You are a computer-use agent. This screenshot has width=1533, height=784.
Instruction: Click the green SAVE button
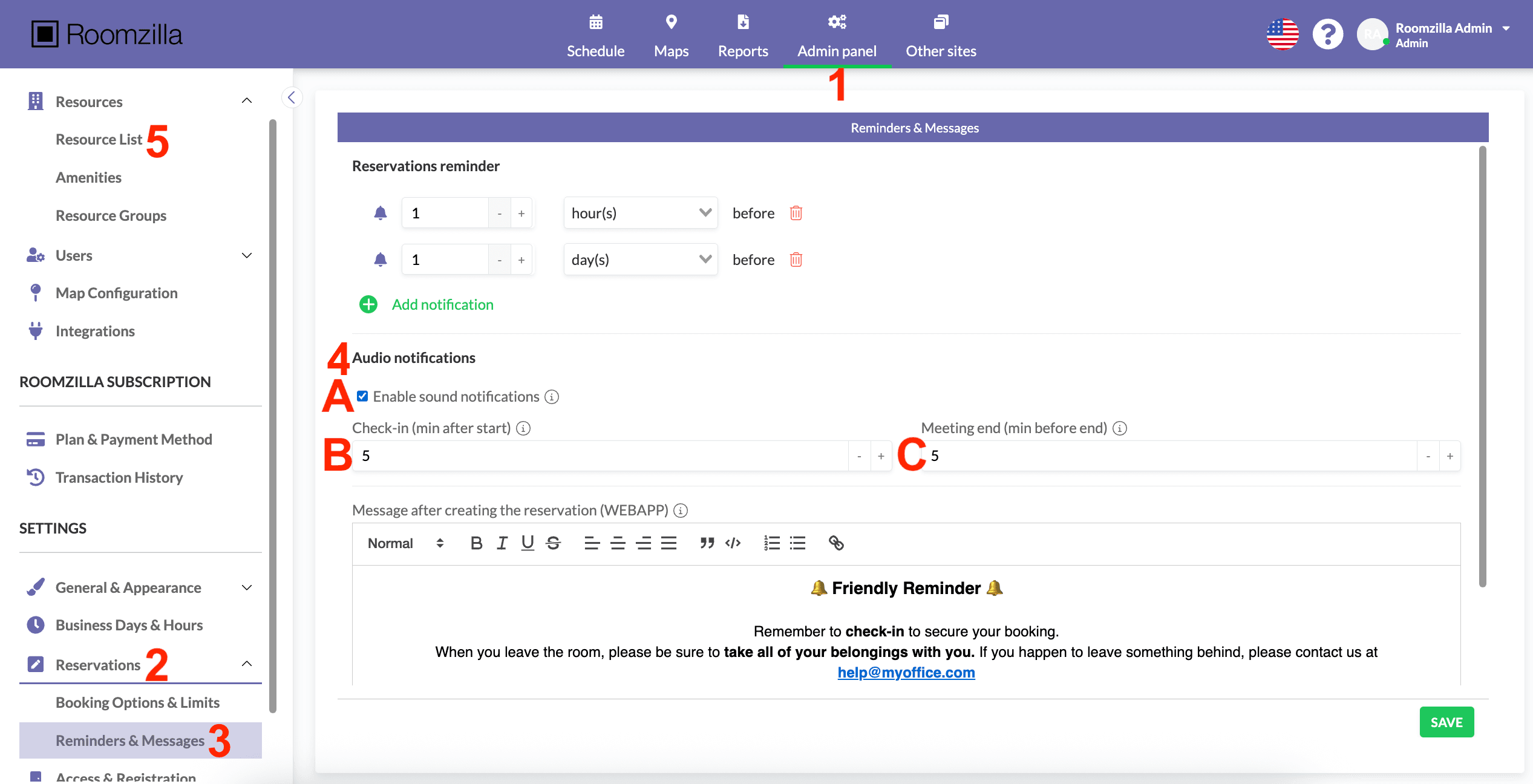coord(1446,722)
